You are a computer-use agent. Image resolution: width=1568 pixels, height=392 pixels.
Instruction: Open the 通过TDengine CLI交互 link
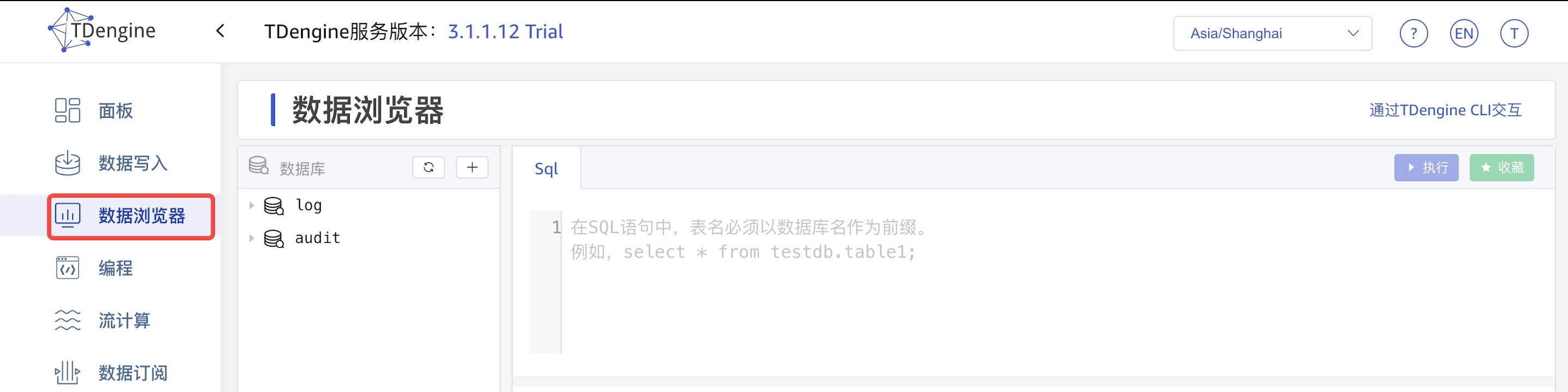pos(1445,110)
